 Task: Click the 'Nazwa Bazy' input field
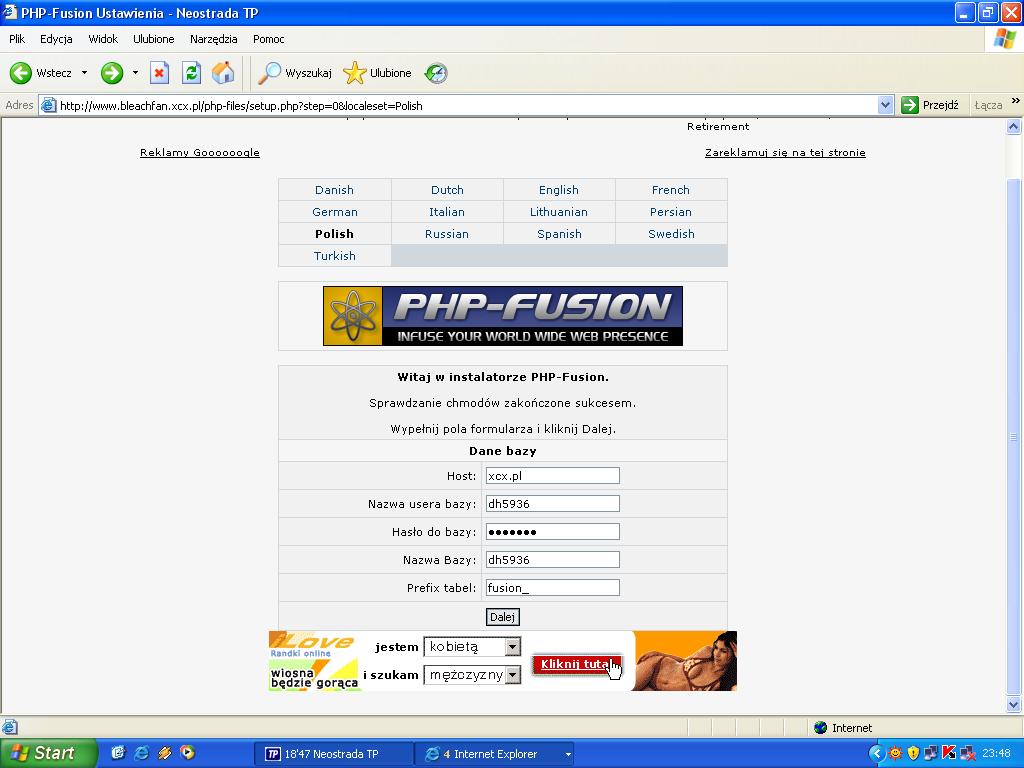coord(552,560)
